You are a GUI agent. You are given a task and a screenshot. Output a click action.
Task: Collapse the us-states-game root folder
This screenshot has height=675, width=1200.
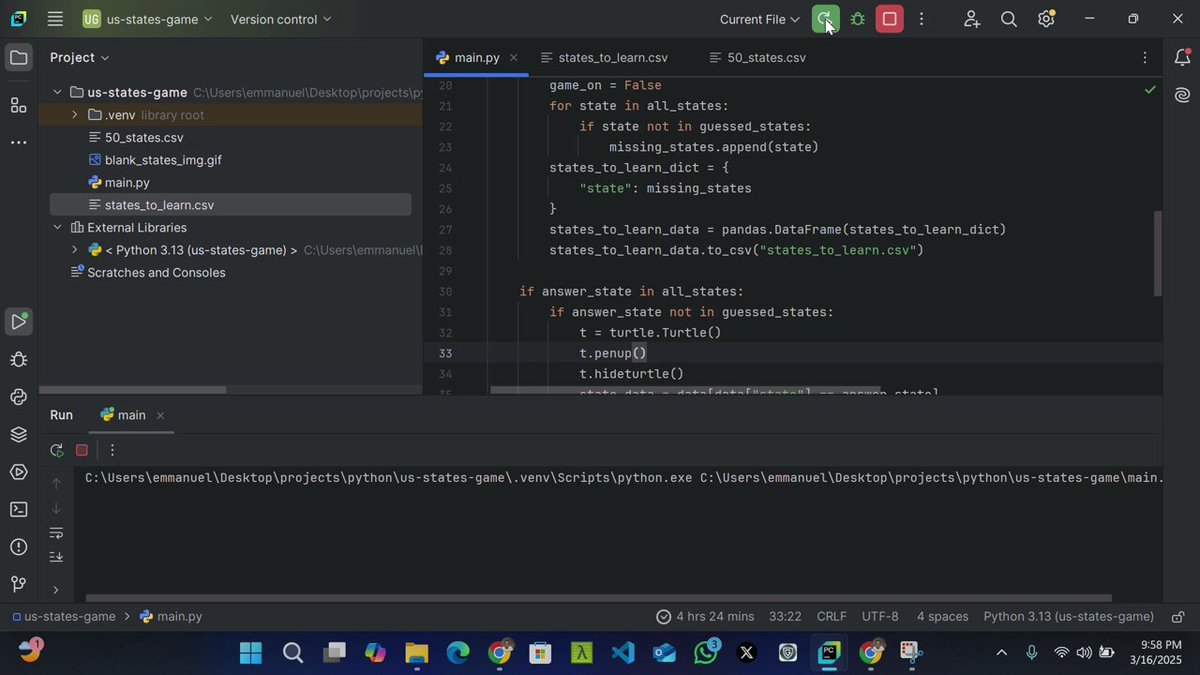pyautogui.click(x=58, y=92)
